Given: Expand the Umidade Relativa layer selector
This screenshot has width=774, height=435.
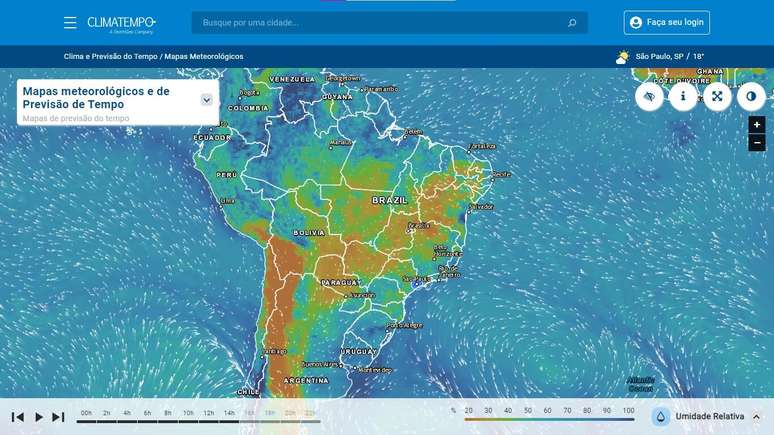Looking at the screenshot, I should pos(756,417).
